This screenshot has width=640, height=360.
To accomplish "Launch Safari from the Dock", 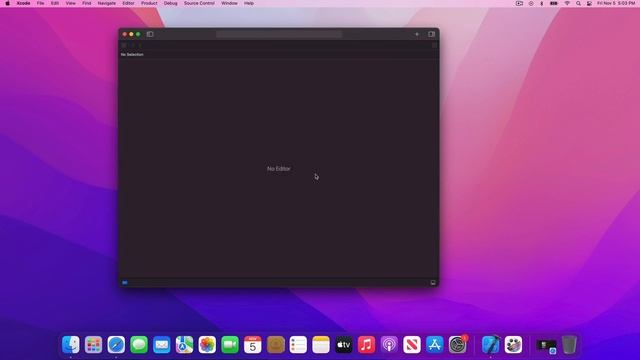I will [x=116, y=345].
